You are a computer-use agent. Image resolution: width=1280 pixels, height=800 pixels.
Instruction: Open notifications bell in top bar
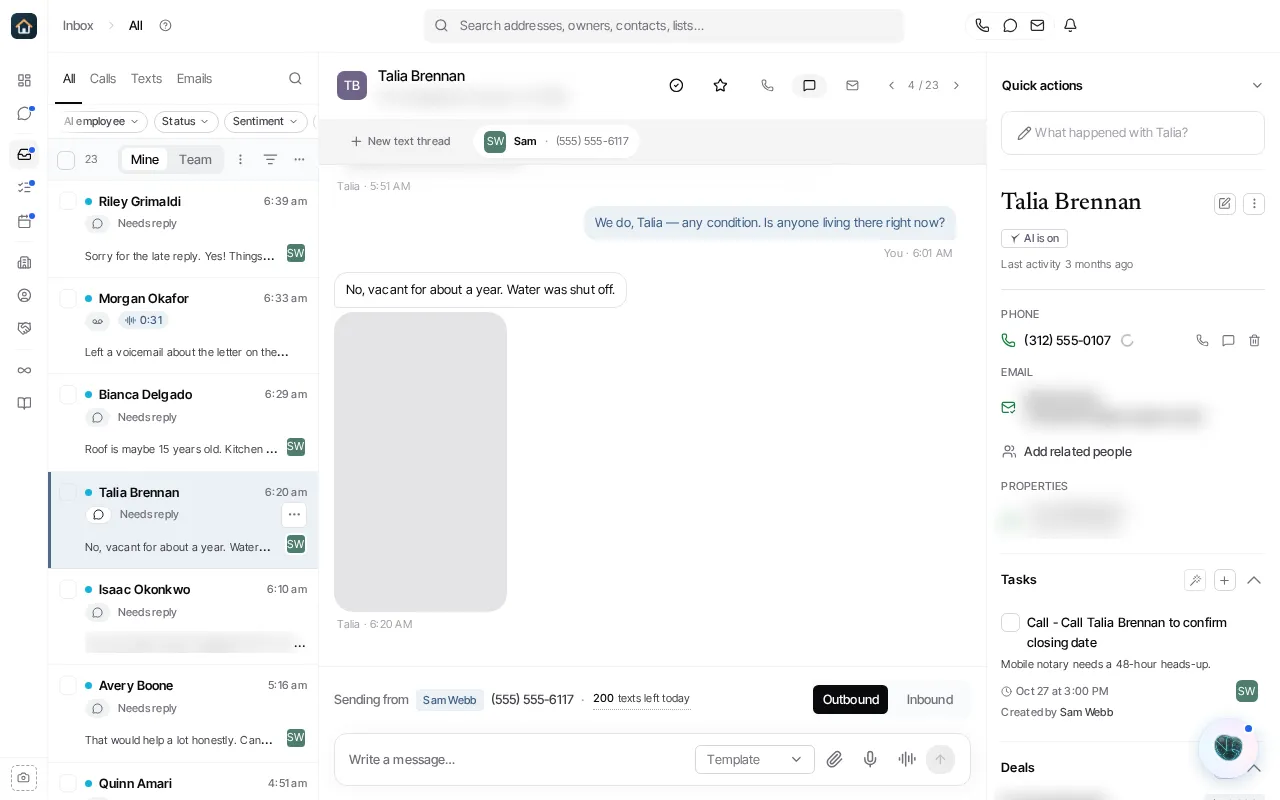click(1070, 25)
